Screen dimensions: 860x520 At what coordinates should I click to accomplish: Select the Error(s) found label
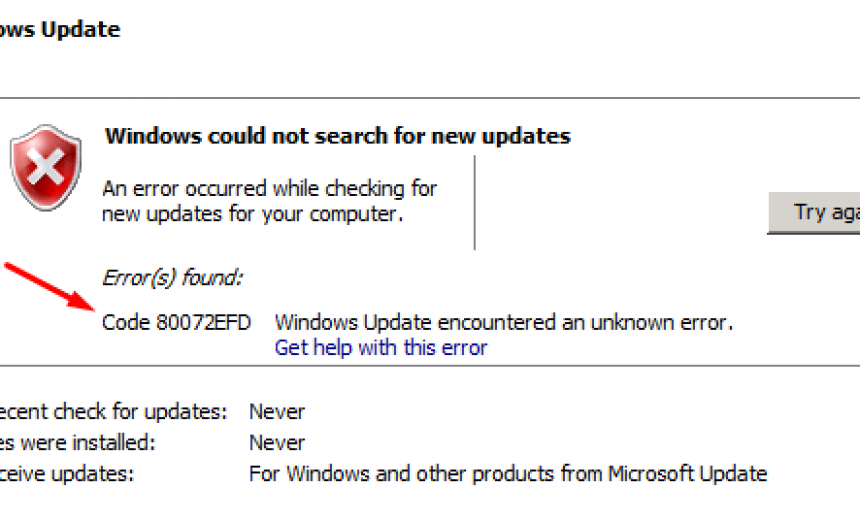pos(172,278)
